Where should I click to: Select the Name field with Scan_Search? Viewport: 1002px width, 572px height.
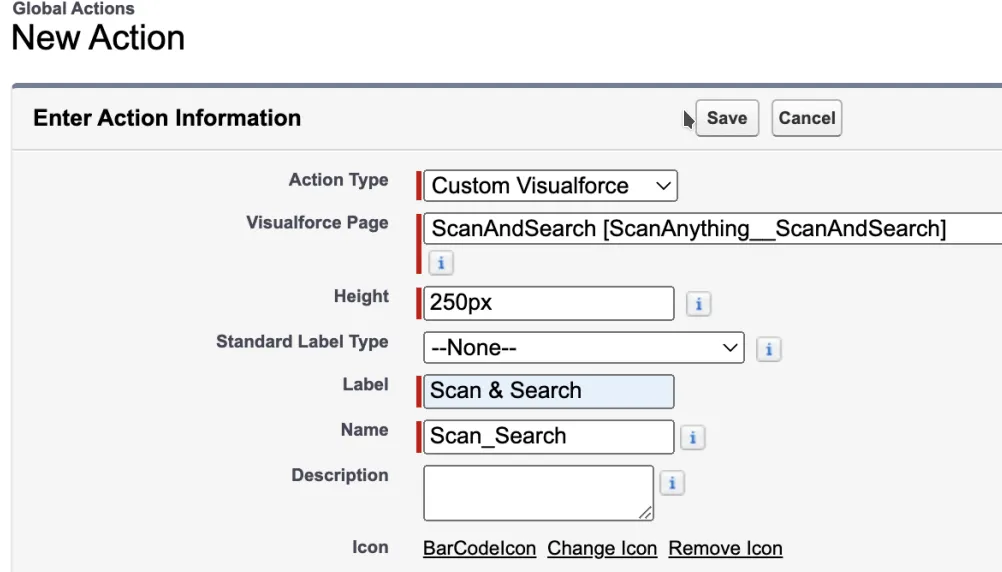548,437
